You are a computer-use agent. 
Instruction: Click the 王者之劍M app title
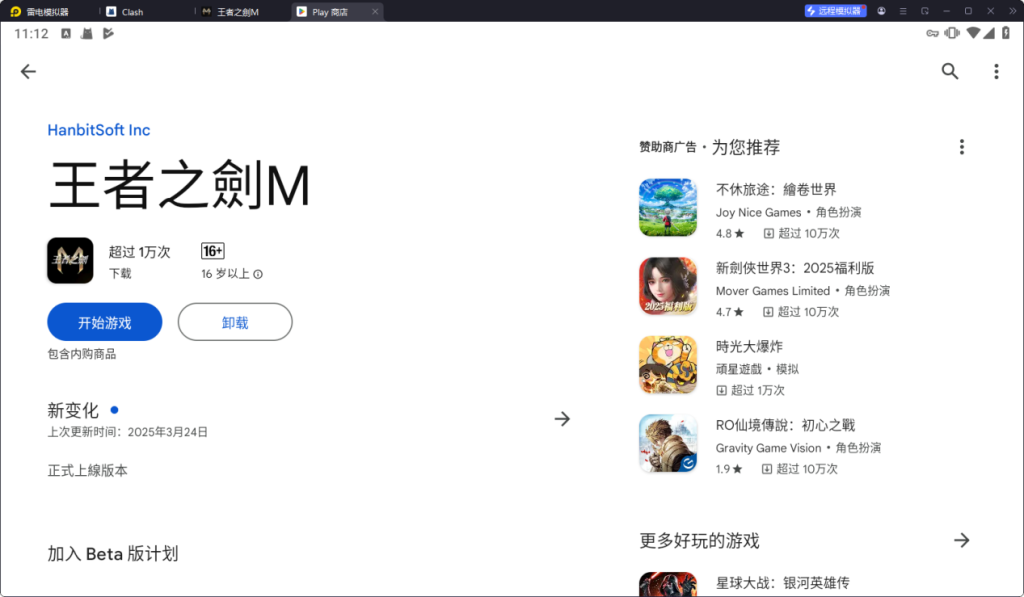tap(179, 186)
